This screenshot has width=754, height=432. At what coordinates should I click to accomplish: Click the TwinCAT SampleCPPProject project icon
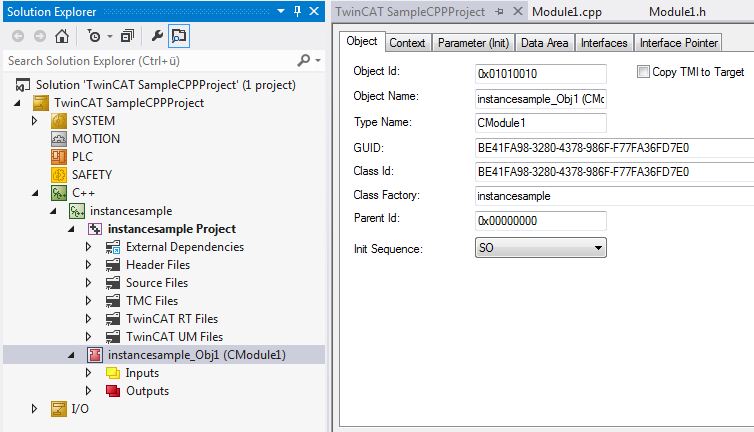(x=41, y=103)
